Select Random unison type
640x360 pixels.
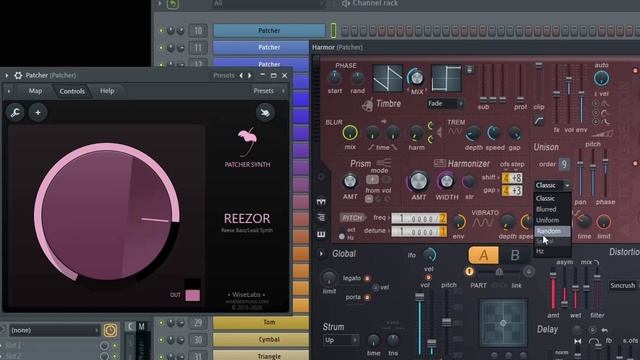click(x=553, y=231)
